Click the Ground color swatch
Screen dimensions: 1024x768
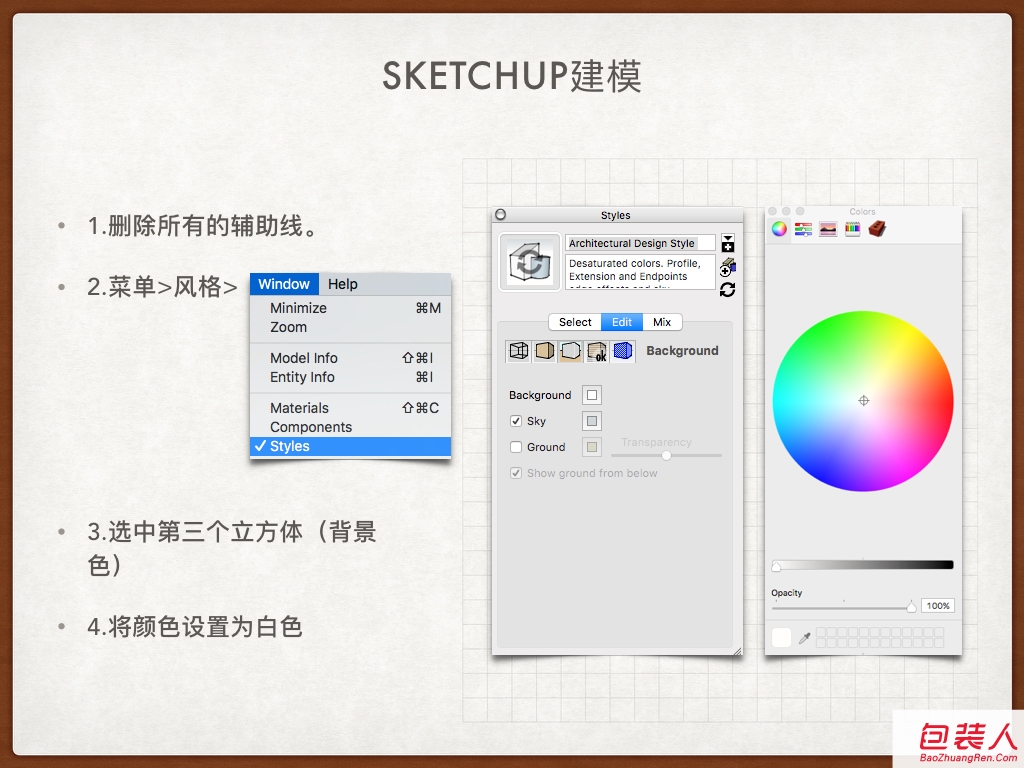[x=592, y=447]
